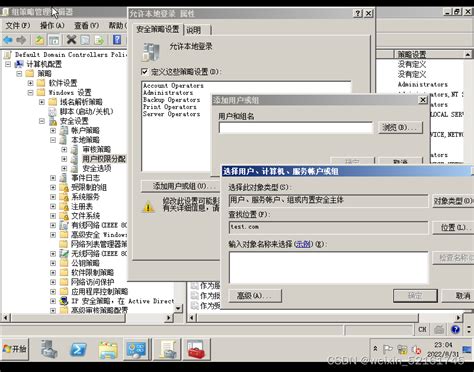Select 受限制的组 tree item
The height and width of the screenshot is (372, 474).
89,187
